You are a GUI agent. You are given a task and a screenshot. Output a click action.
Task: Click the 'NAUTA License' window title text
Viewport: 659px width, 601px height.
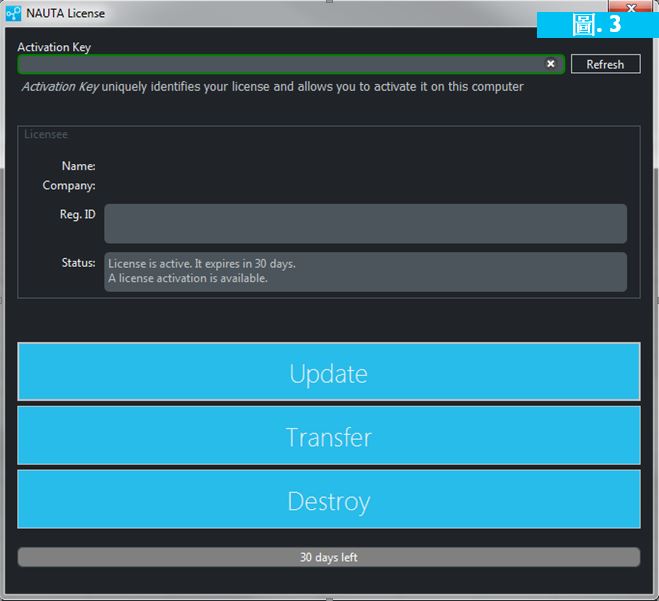tap(65, 13)
